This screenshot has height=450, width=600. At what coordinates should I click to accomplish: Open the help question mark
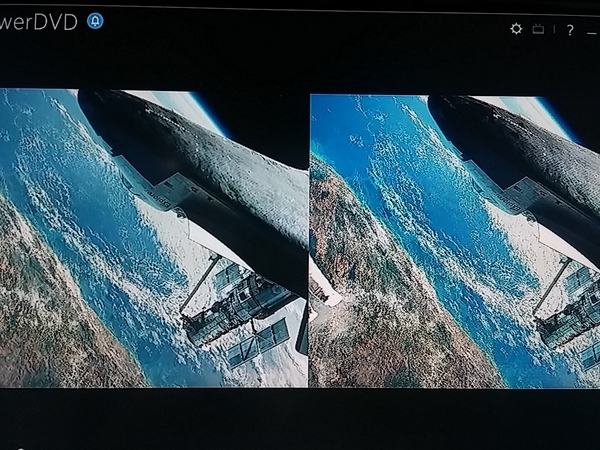coord(570,30)
